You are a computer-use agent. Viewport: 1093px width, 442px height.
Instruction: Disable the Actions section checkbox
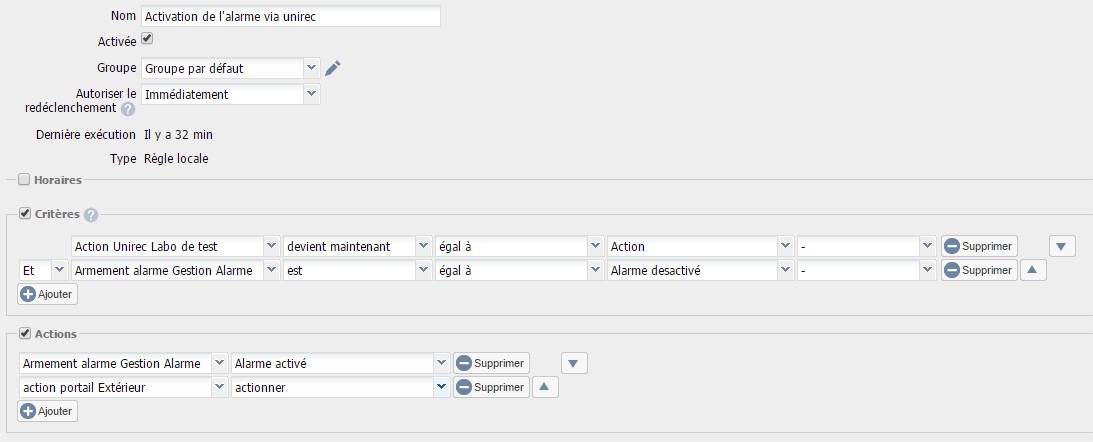[24, 333]
